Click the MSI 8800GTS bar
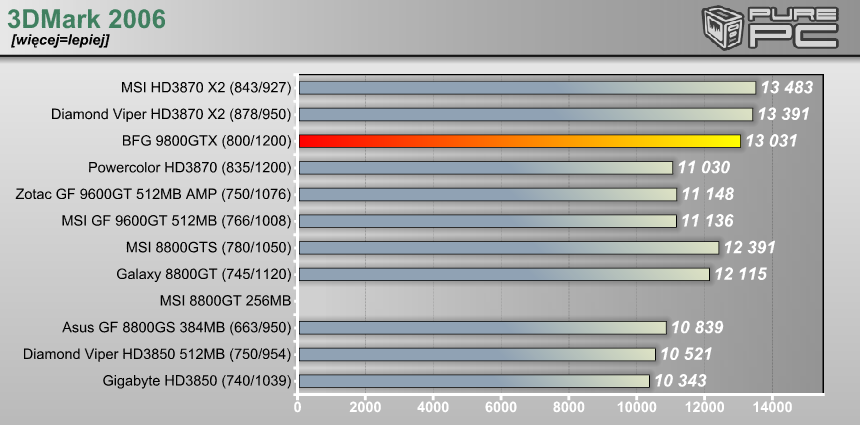 [509, 247]
